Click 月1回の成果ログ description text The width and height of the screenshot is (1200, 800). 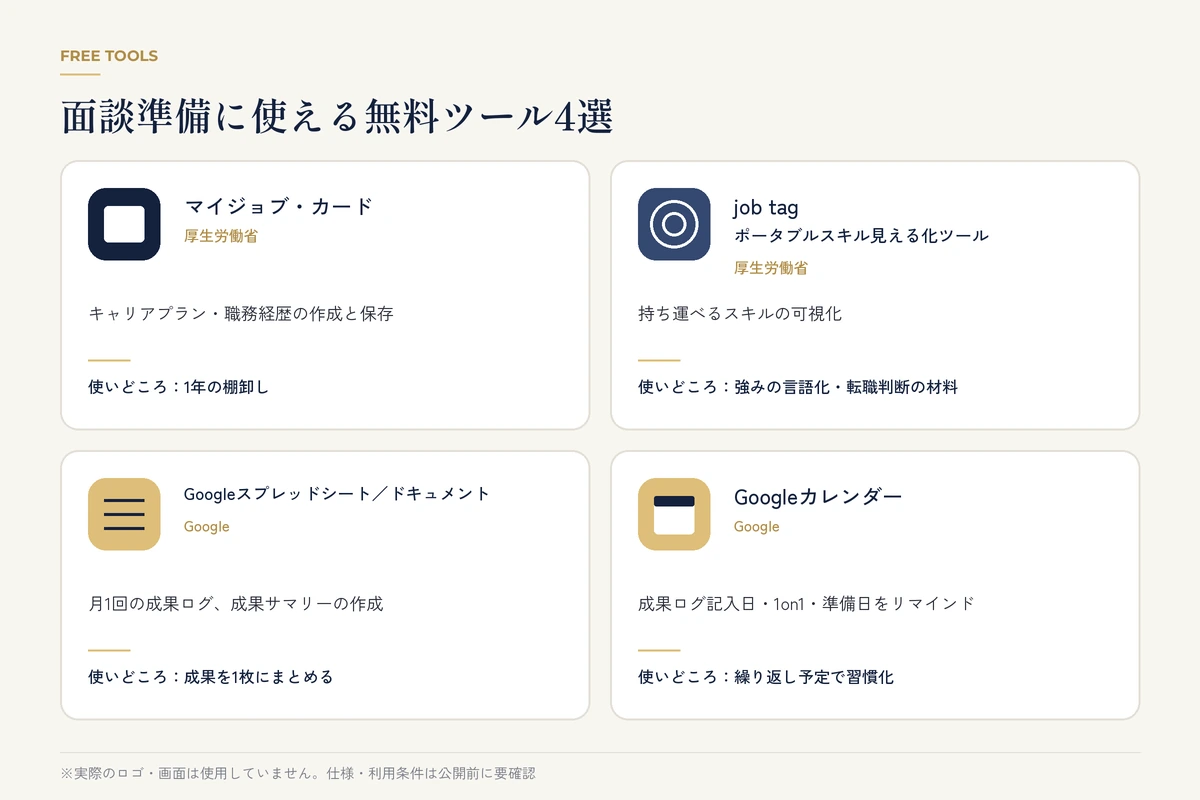pos(236,604)
